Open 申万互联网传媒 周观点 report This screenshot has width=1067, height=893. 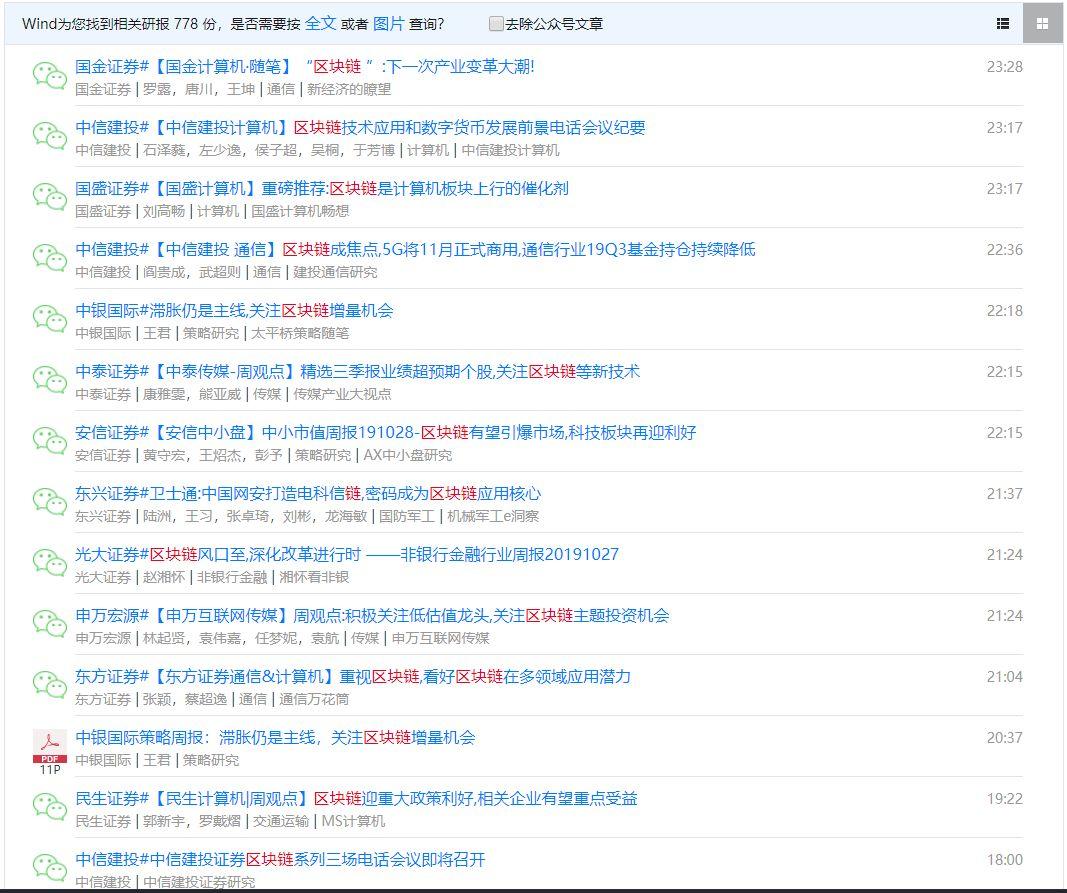pyautogui.click(x=372, y=615)
